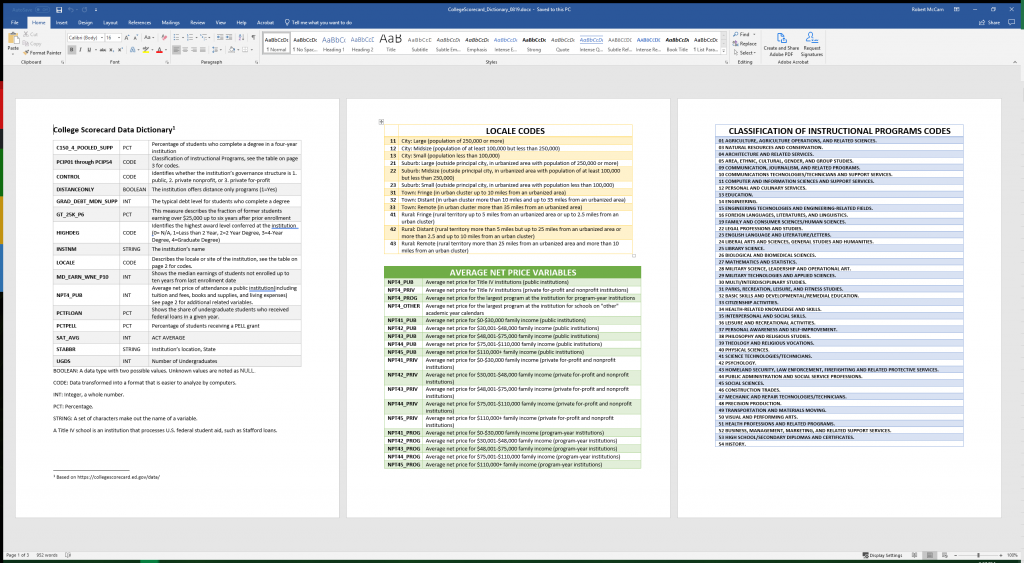
Task: Adjust the zoom slider in status bar
Action: point(978,555)
